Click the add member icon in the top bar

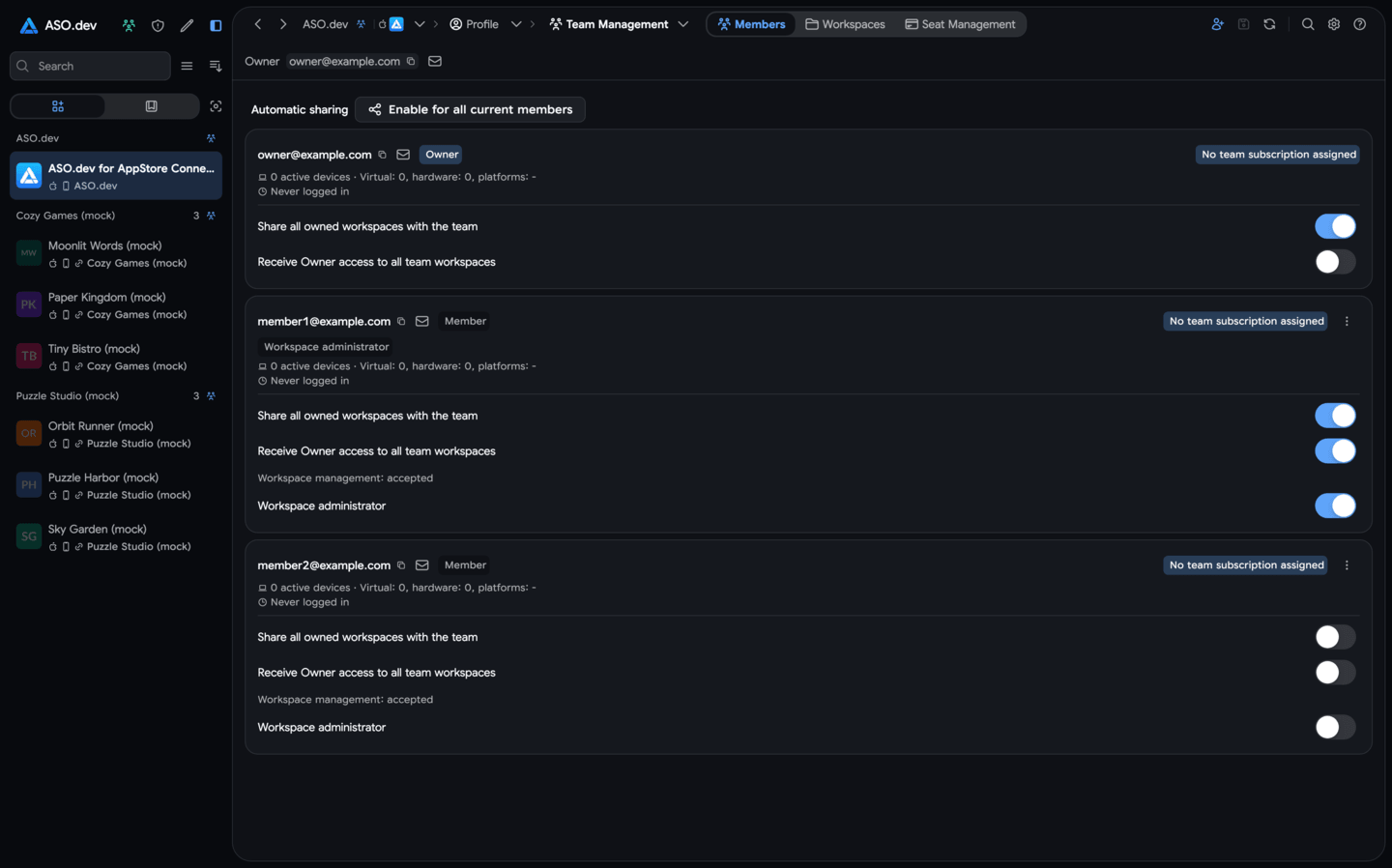click(x=1217, y=24)
